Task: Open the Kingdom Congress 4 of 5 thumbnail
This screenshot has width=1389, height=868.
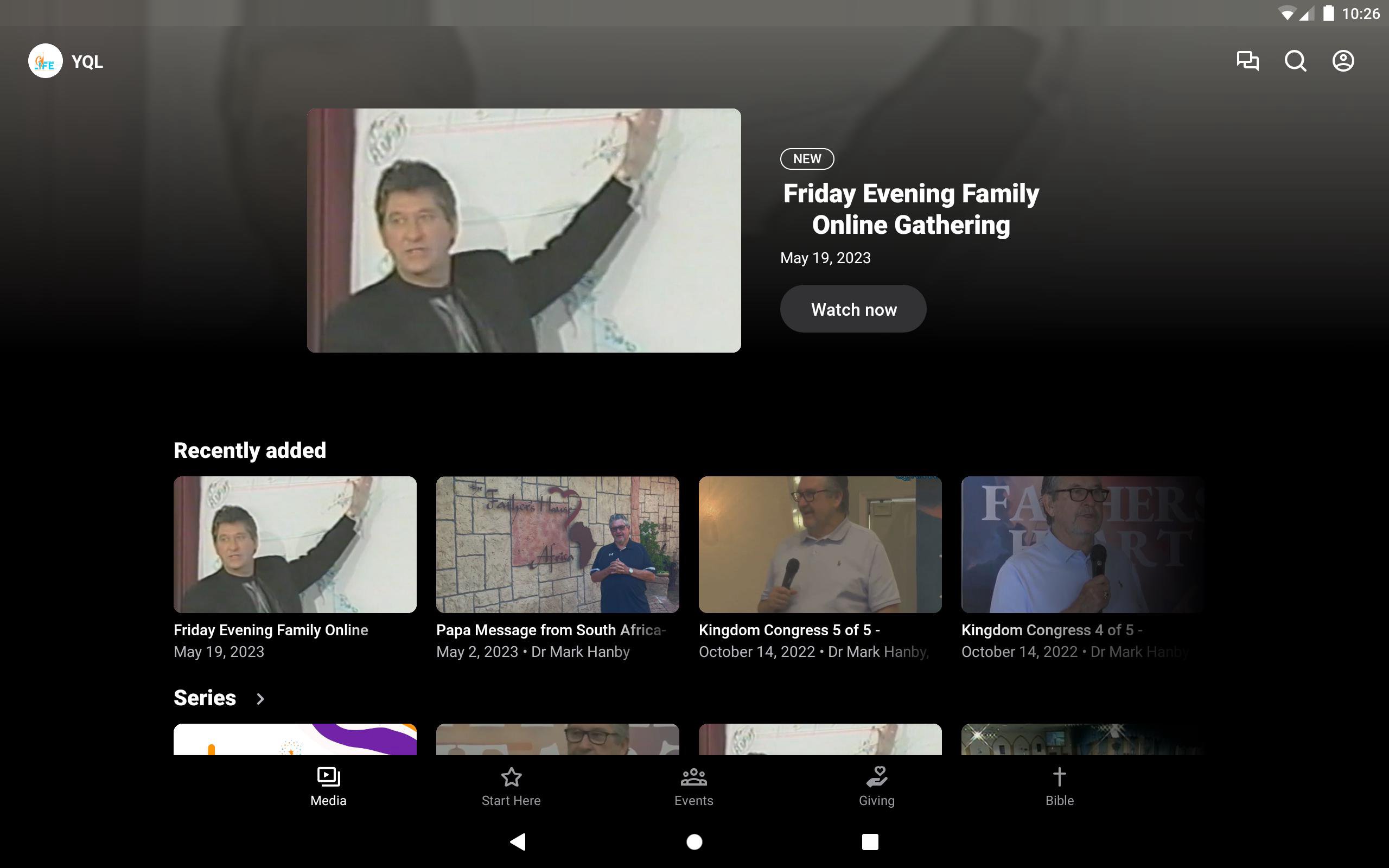Action: 1082,544
